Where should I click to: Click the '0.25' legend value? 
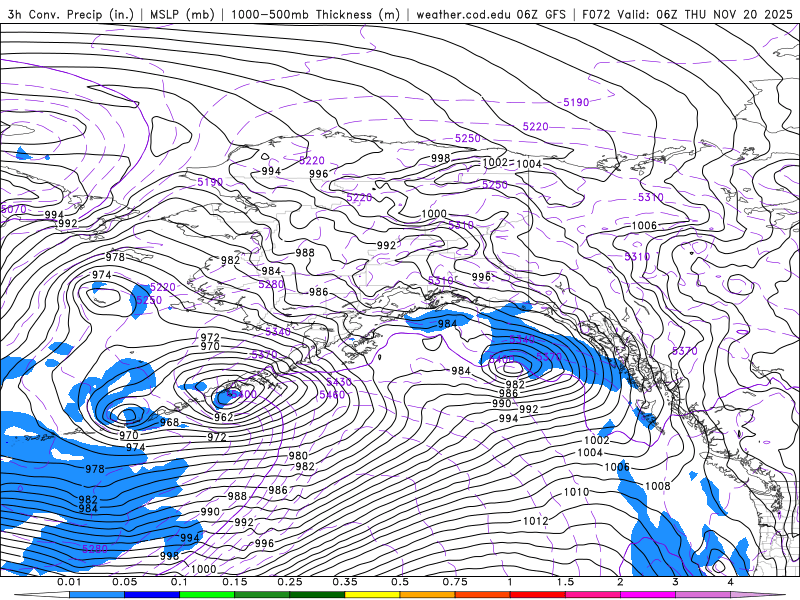coord(290,582)
